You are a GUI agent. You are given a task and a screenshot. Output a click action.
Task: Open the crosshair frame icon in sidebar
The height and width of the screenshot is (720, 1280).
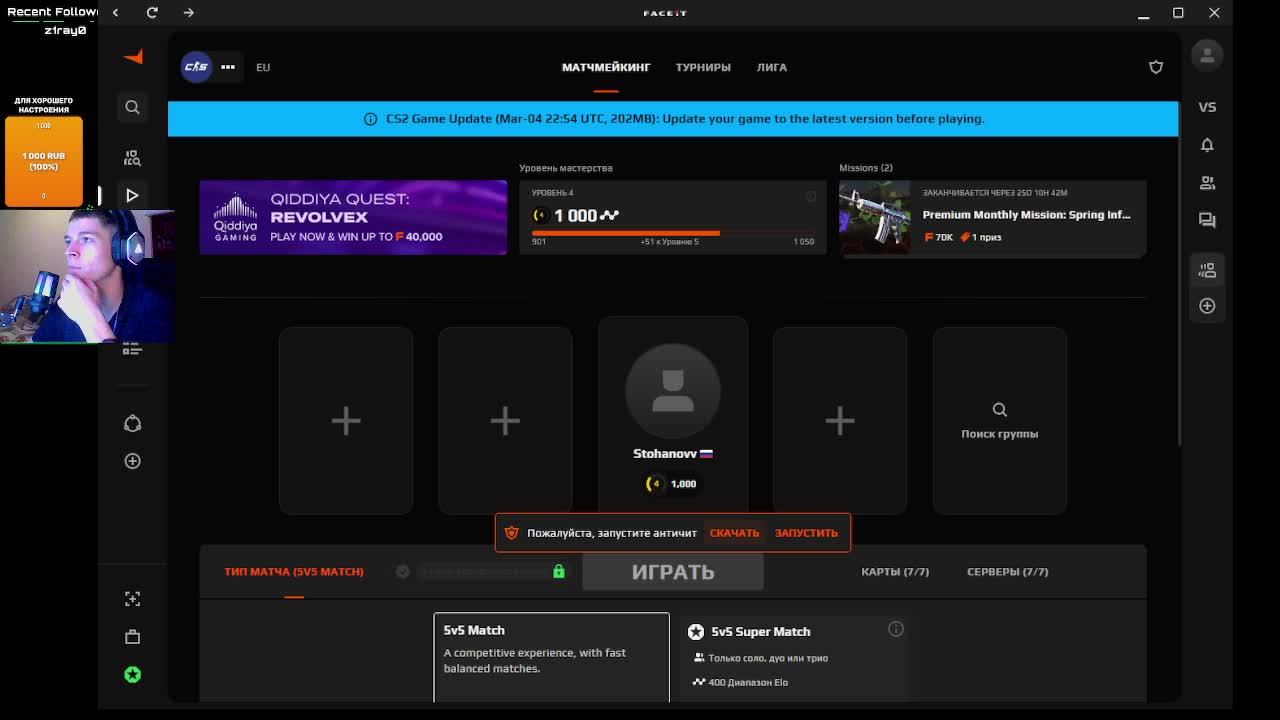(132, 599)
